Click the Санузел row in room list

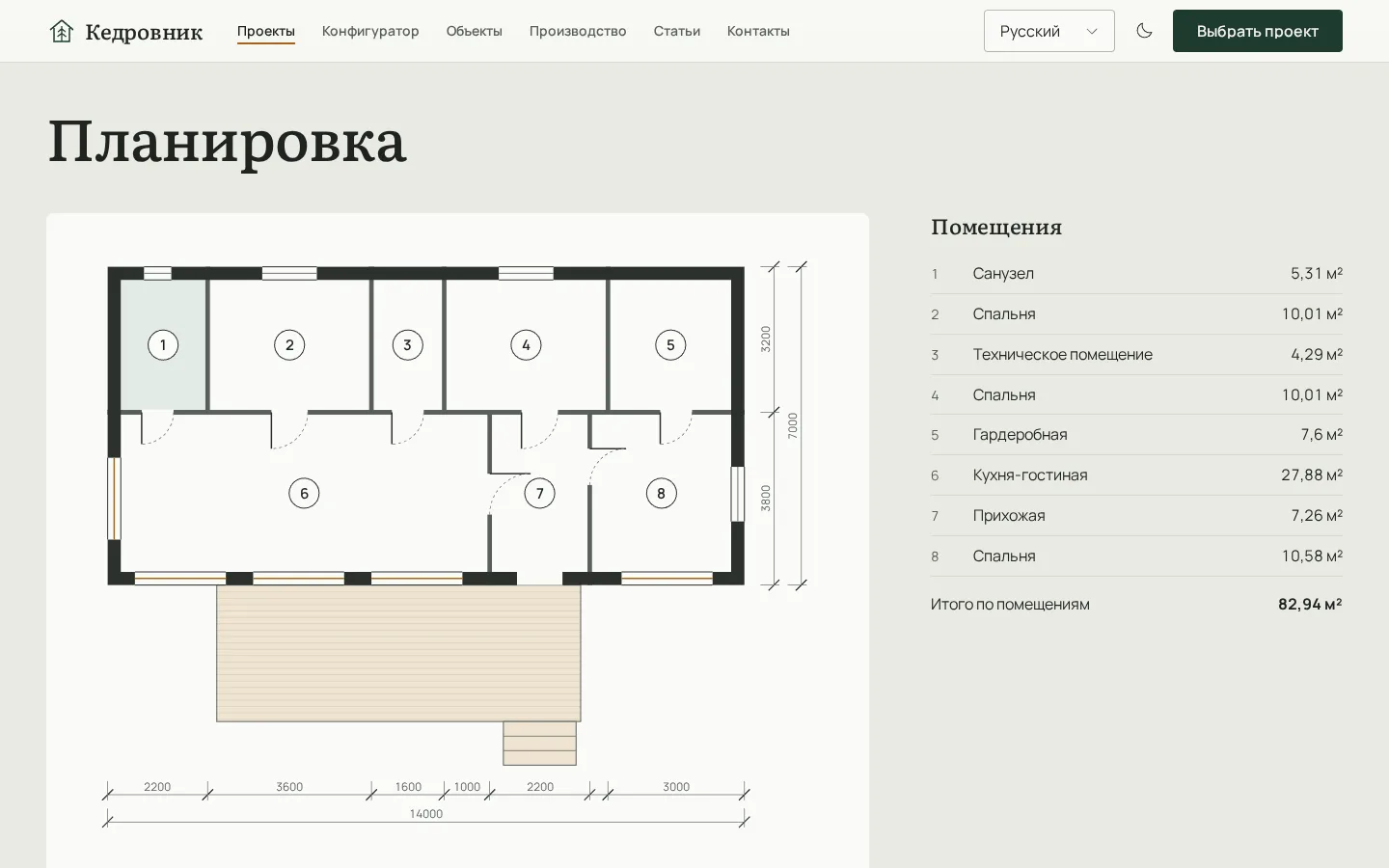(1136, 274)
